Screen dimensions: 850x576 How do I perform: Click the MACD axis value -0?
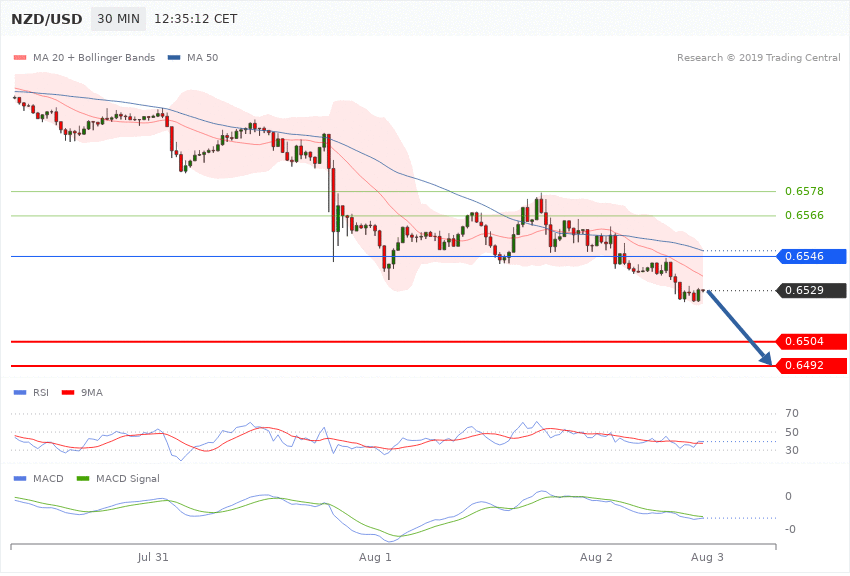[x=790, y=529]
